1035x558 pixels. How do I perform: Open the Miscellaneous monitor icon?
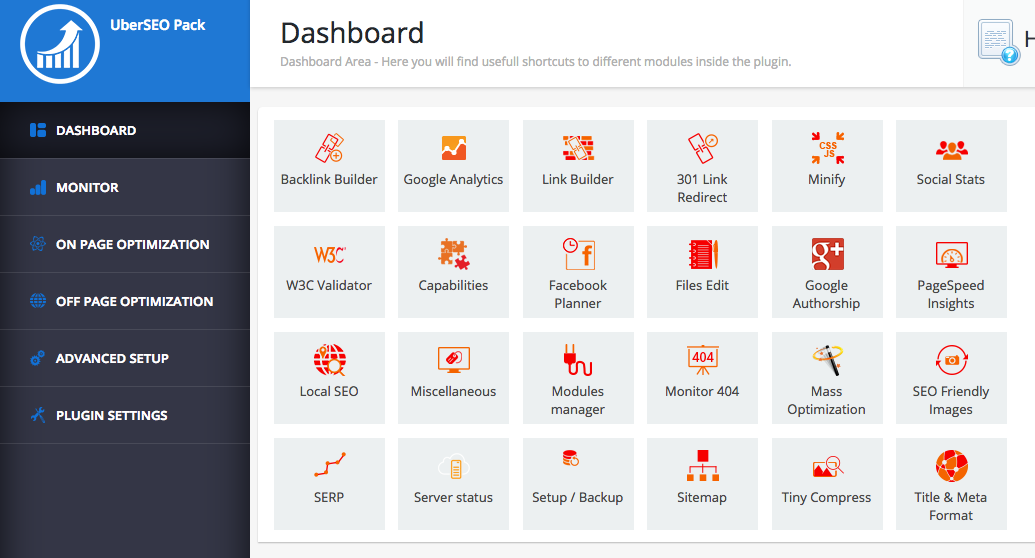[x=453, y=360]
